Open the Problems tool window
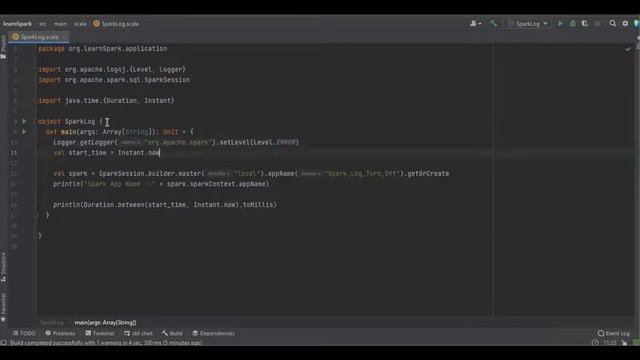Viewport: 640px width, 360px height. click(60, 333)
